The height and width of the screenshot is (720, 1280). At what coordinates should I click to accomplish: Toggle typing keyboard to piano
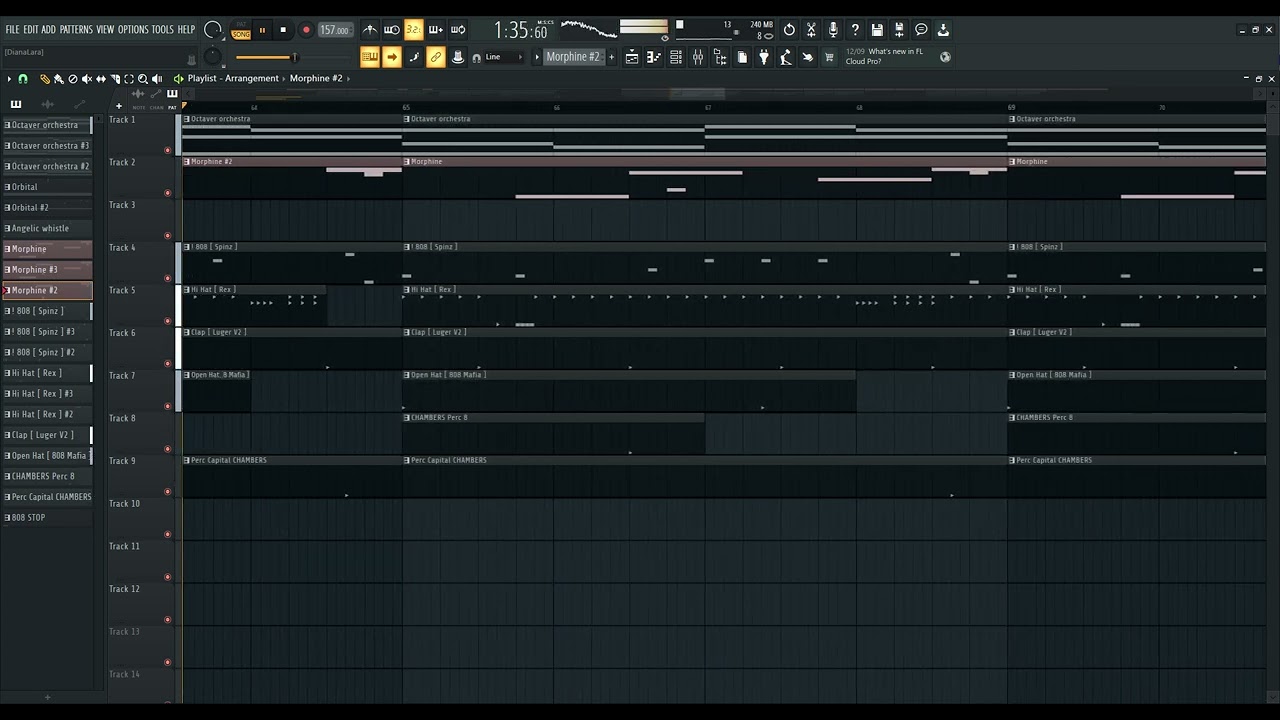tap(370, 57)
